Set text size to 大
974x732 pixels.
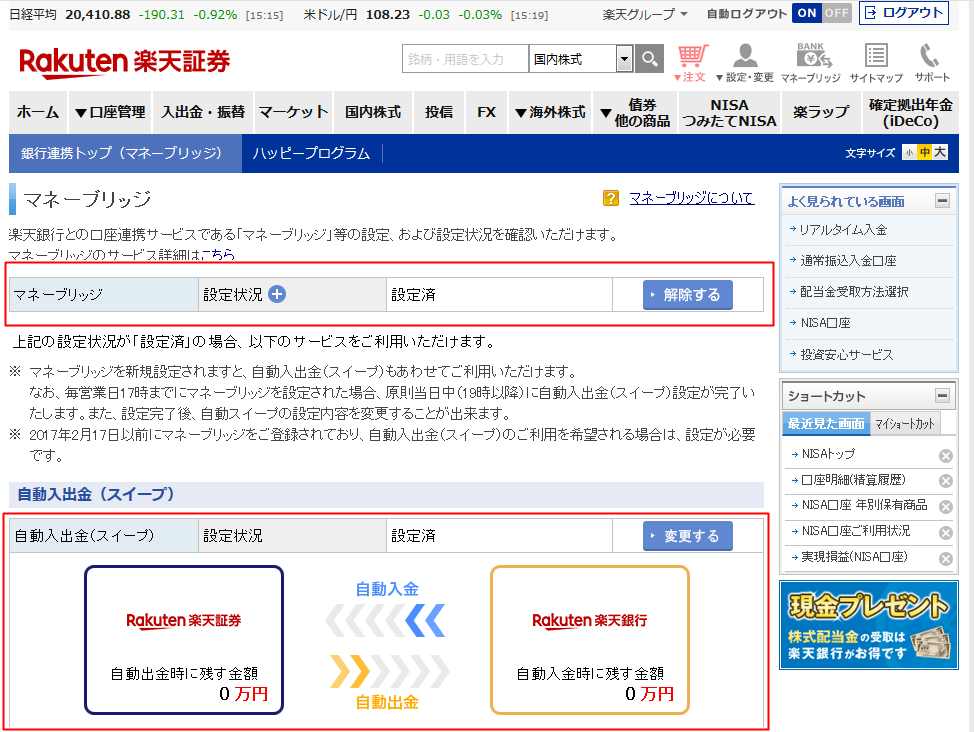click(x=940, y=152)
